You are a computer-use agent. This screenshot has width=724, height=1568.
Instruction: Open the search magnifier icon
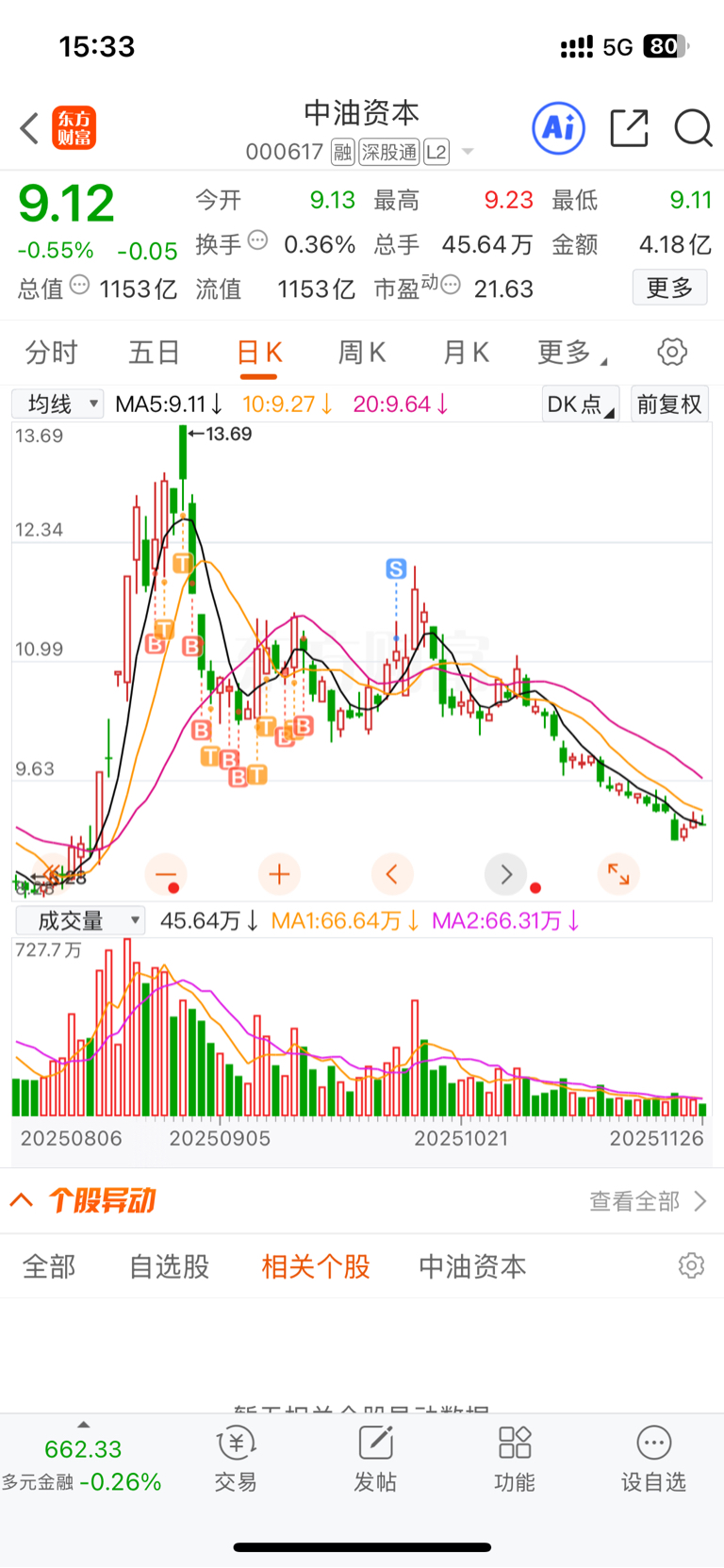693,128
